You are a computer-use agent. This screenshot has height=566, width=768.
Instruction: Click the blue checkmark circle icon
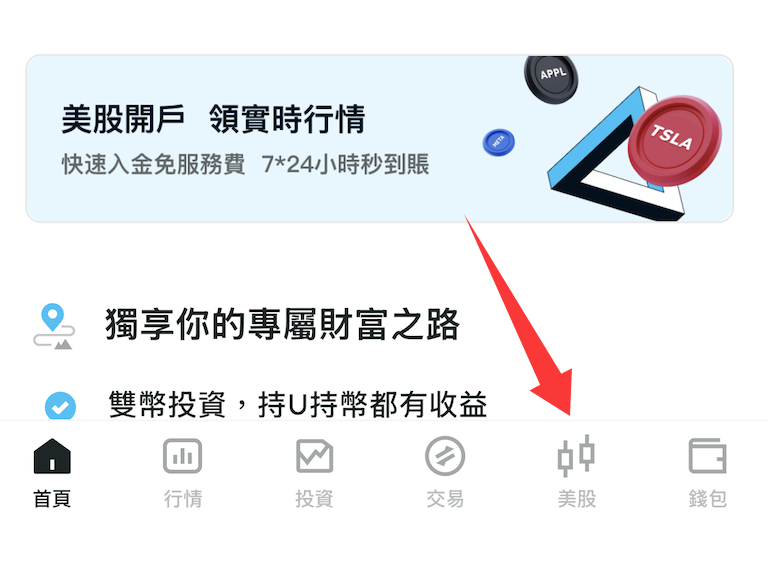pyautogui.click(x=60, y=406)
